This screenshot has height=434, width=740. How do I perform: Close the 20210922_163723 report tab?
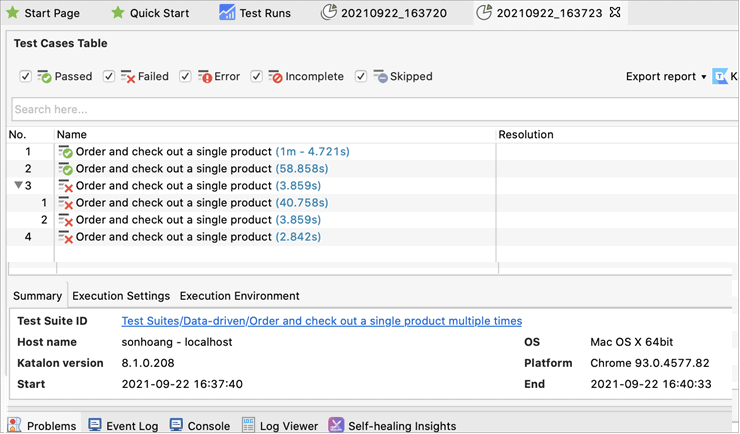(x=614, y=12)
